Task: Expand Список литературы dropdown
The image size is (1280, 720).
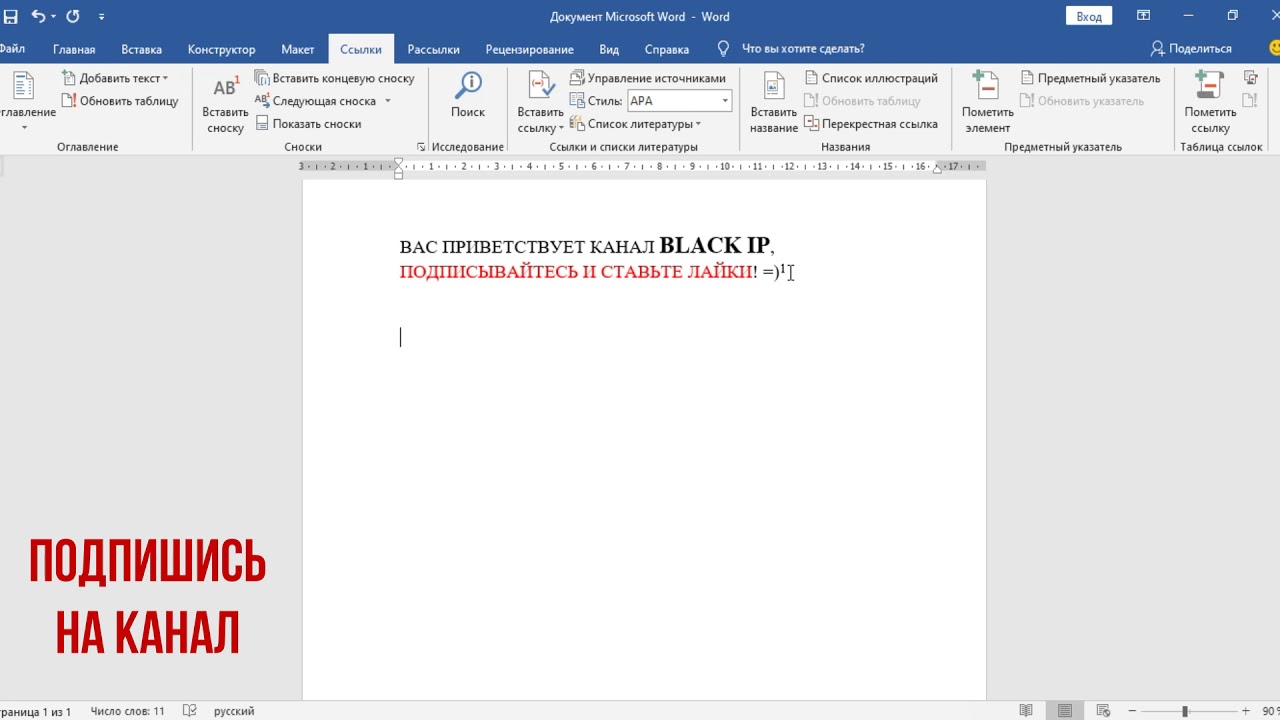Action: pyautogui.click(x=636, y=124)
